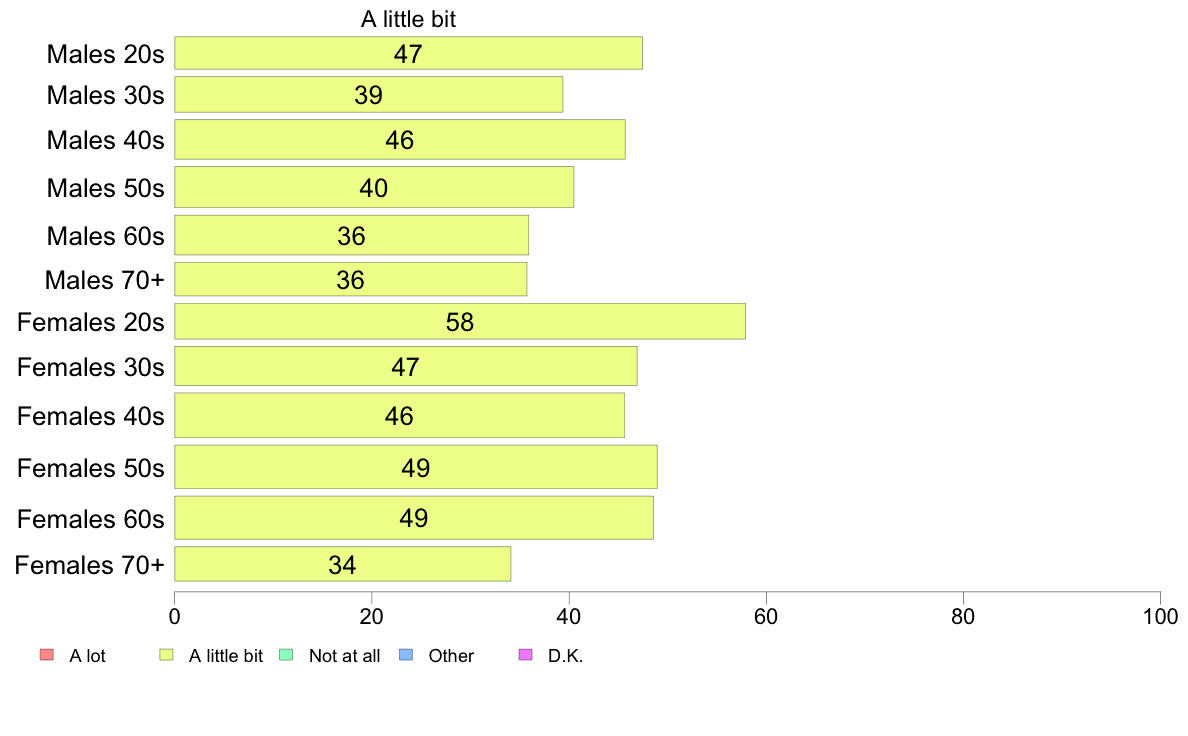
Task: Select the Females 20s bar showing 58
Action: pos(460,321)
